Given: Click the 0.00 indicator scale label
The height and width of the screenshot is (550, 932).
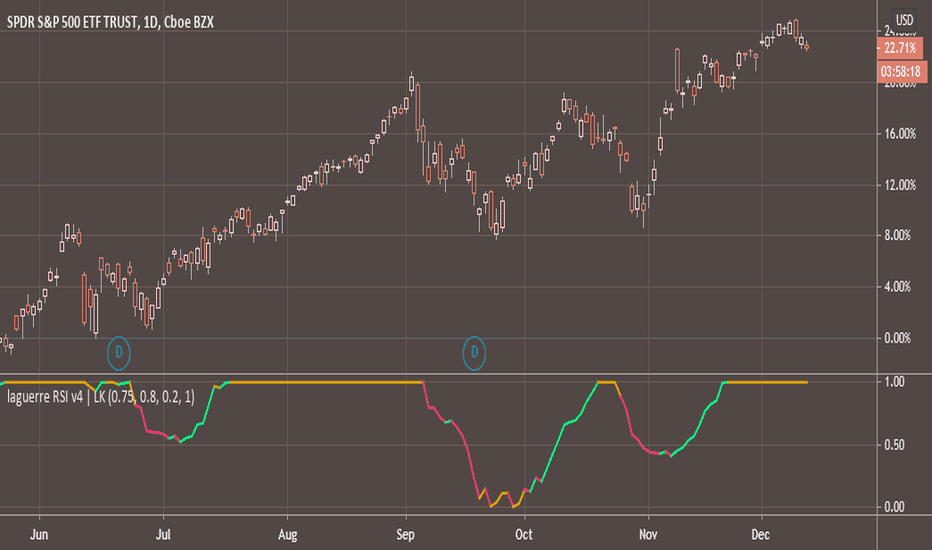Looking at the screenshot, I should 894,507.
